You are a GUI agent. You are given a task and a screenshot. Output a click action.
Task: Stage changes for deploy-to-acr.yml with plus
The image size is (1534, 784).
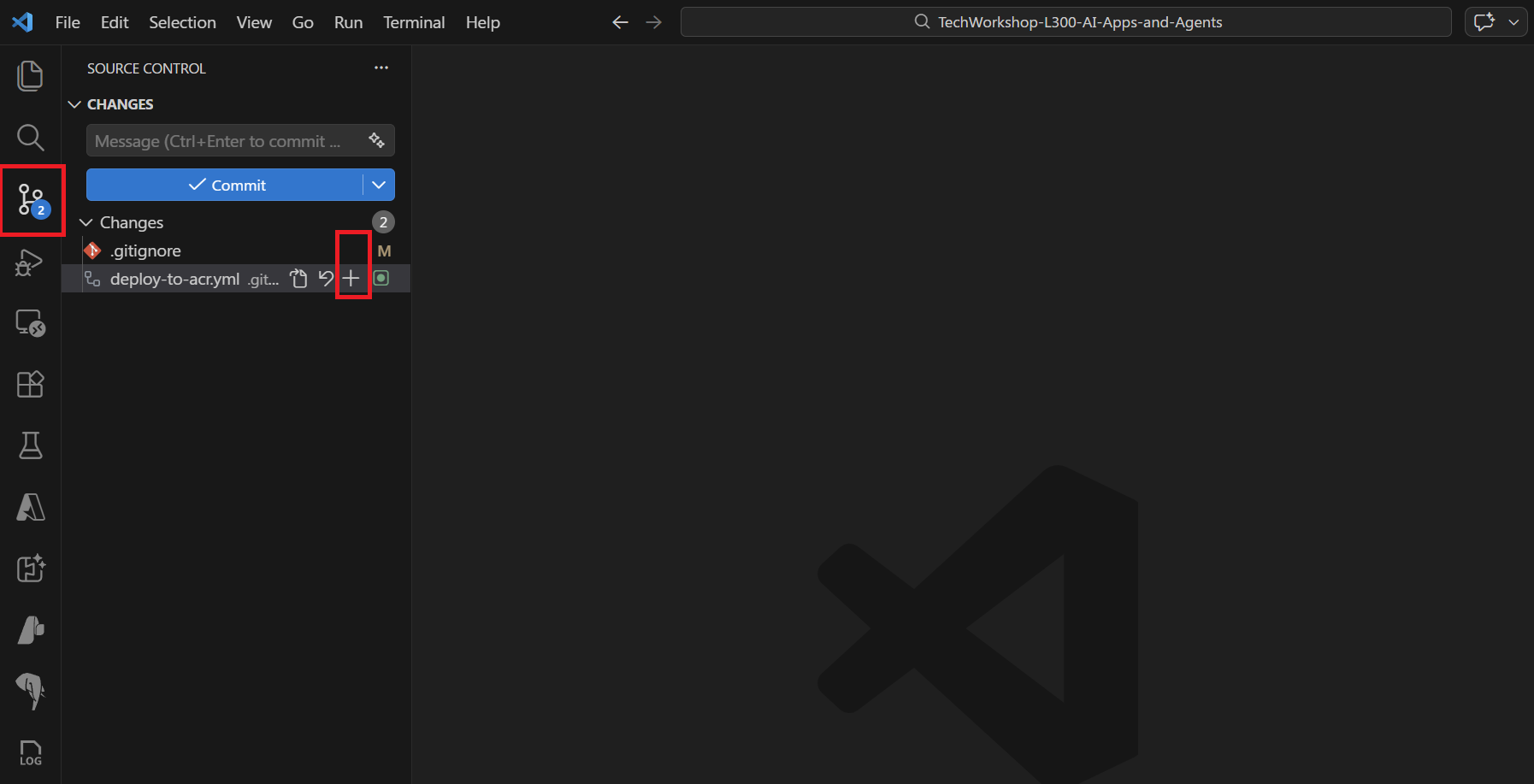[351, 279]
